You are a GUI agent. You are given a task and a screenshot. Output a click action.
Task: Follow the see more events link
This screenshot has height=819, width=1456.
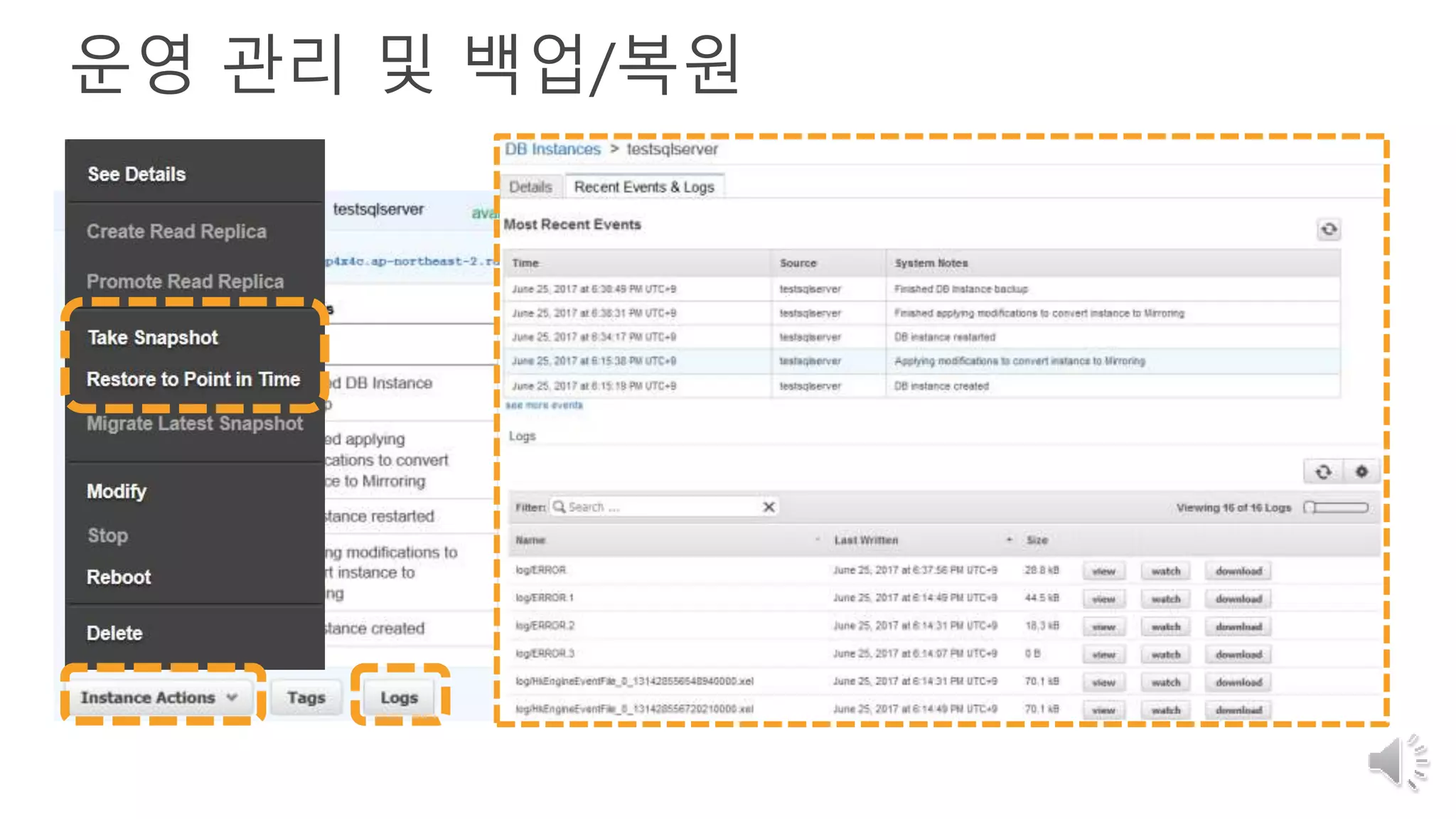point(544,405)
